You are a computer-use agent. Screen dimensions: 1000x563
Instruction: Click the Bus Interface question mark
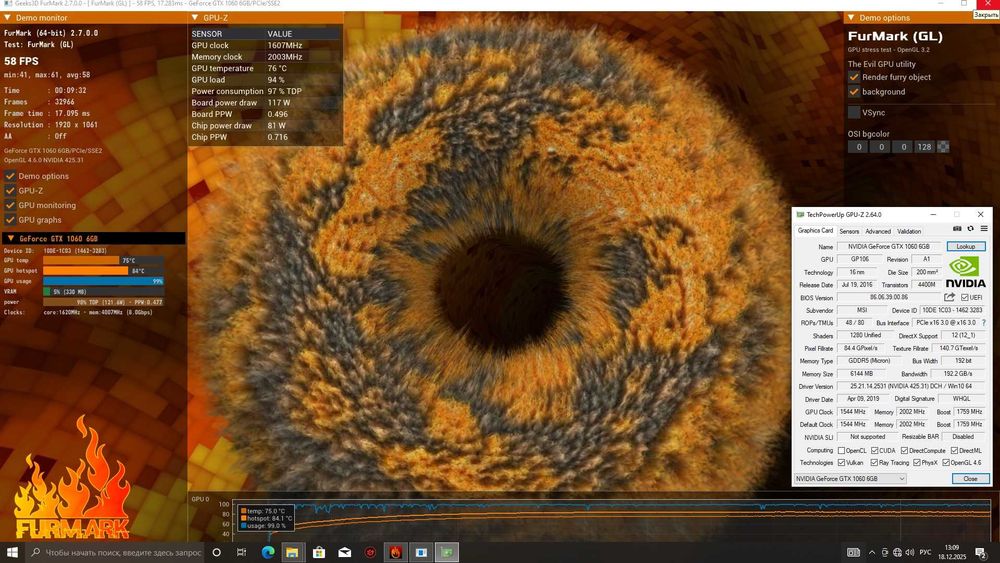(983, 323)
